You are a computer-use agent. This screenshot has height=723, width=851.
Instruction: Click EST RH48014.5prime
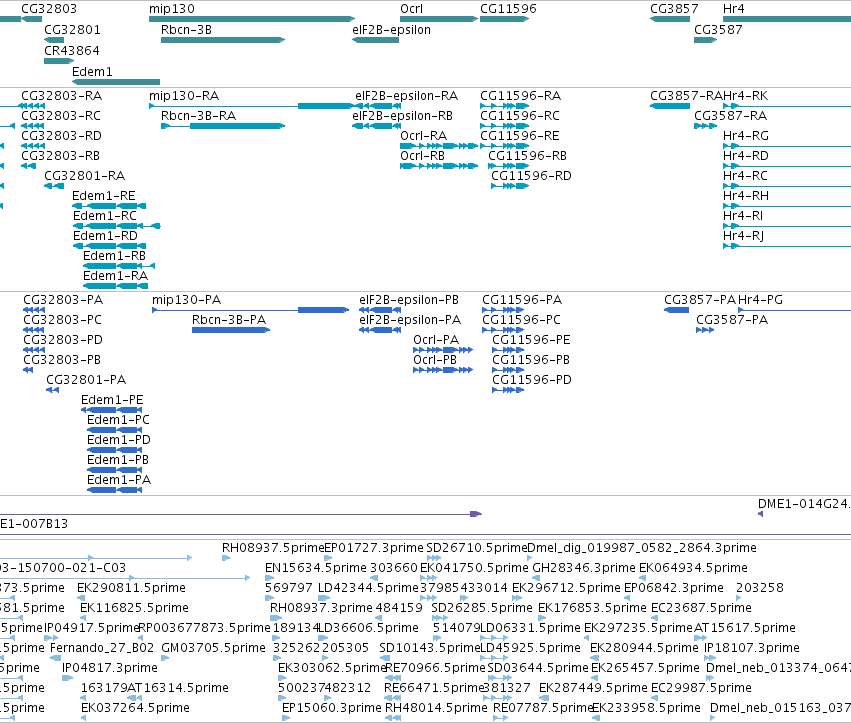(436, 708)
